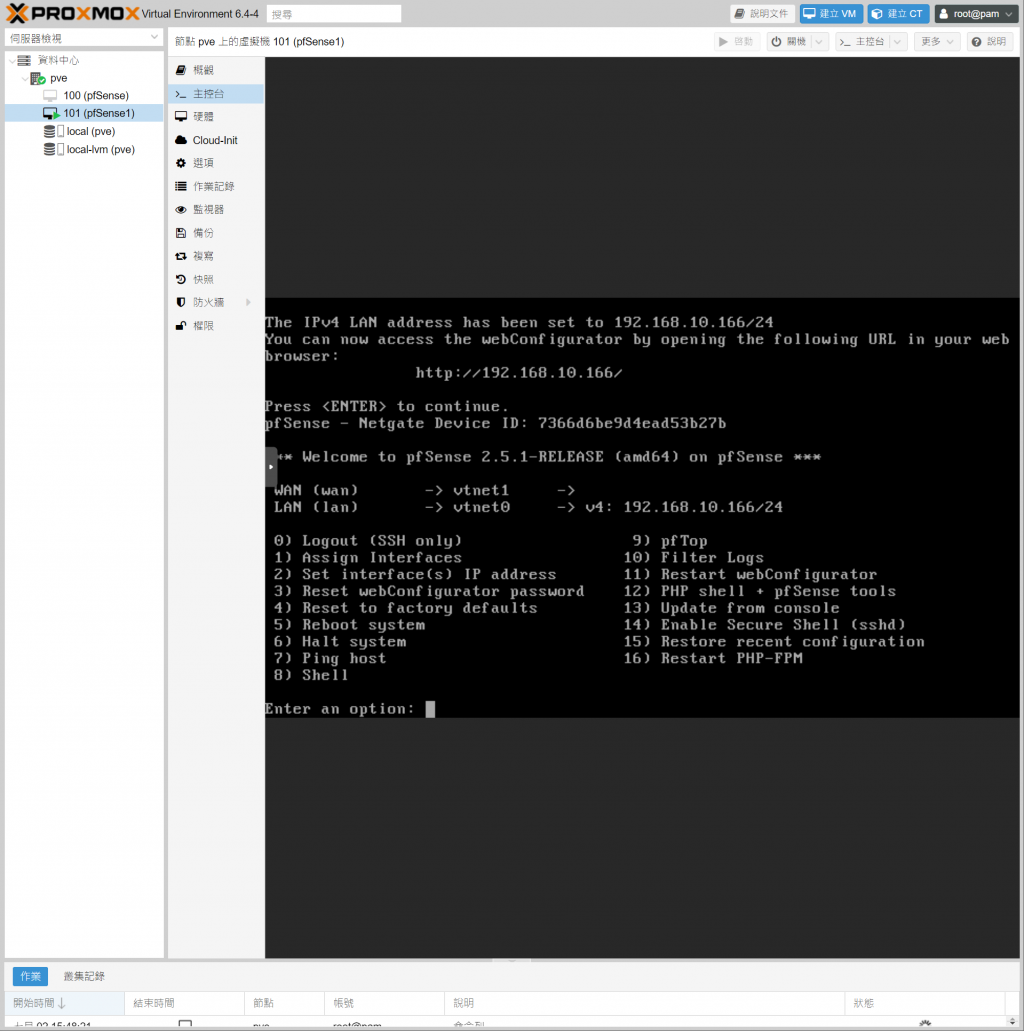Viewport: 1024px width, 1031px height.
Task: Click the 主控台 console toolbar button
Action: click(864, 41)
